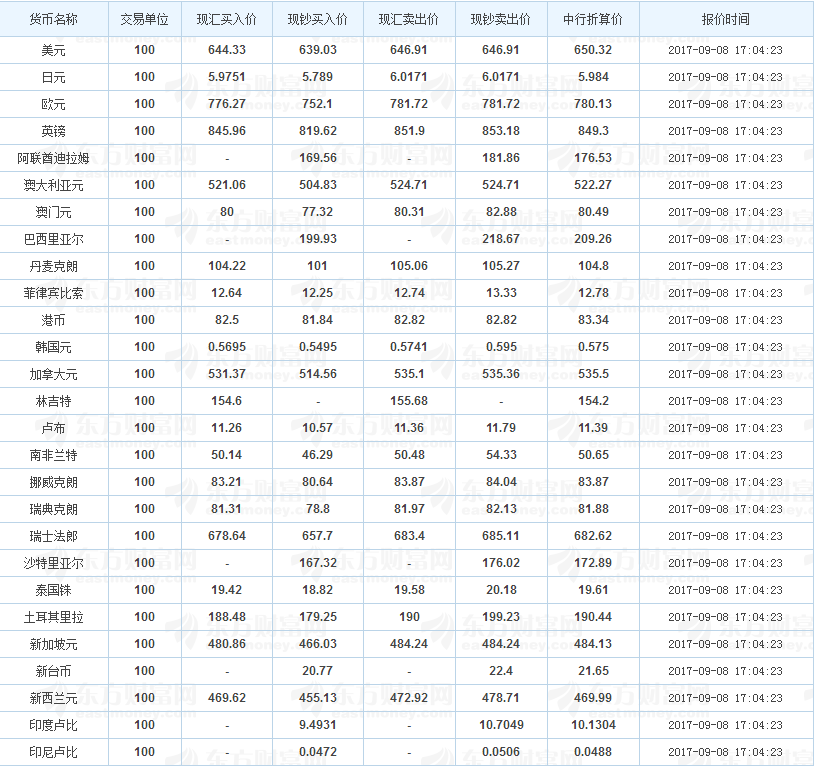The height and width of the screenshot is (767, 815).
Task: Click the 美元 spot buy value 644.33
Action: (x=227, y=50)
